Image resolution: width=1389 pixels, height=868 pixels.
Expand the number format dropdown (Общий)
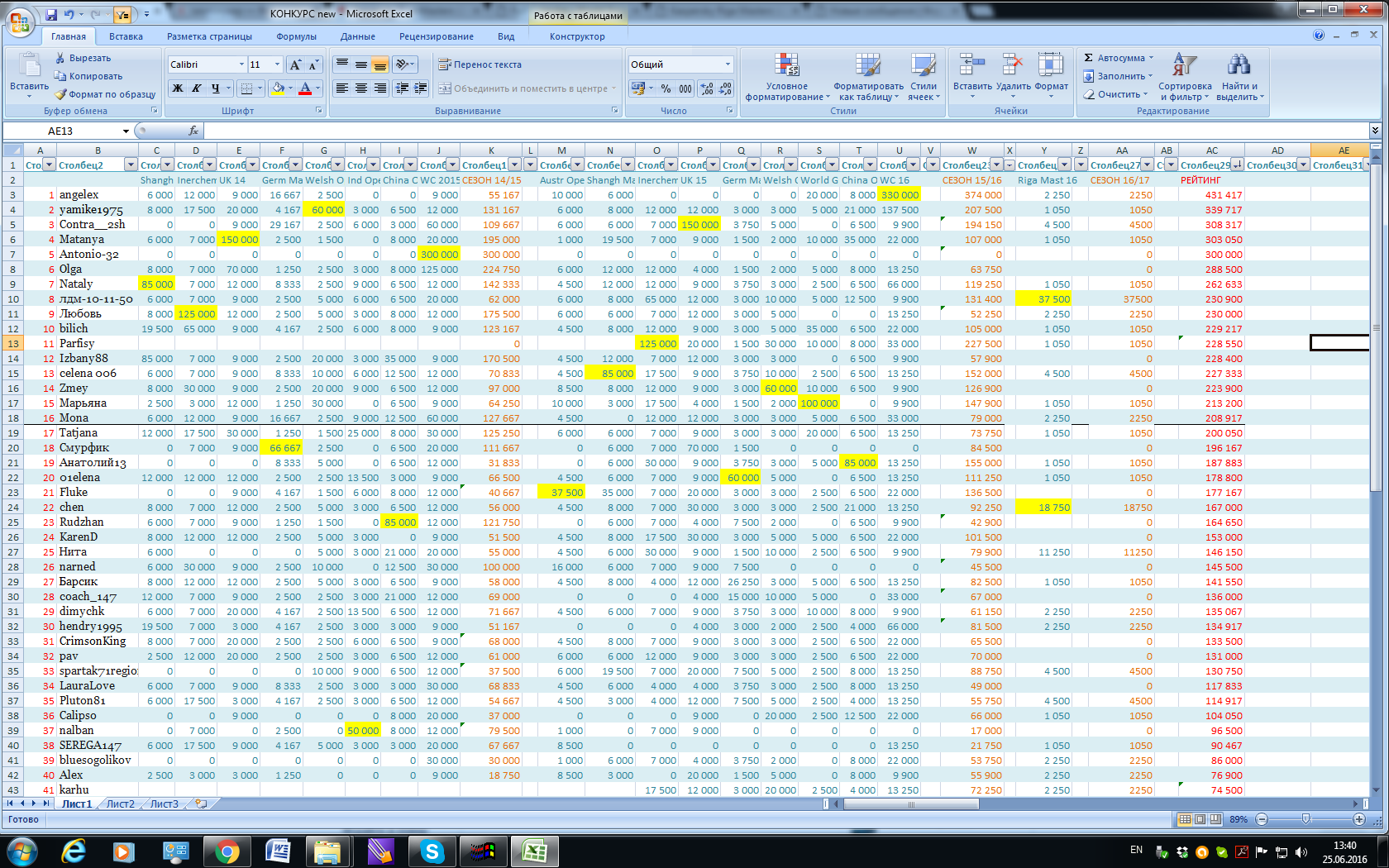tap(728, 64)
